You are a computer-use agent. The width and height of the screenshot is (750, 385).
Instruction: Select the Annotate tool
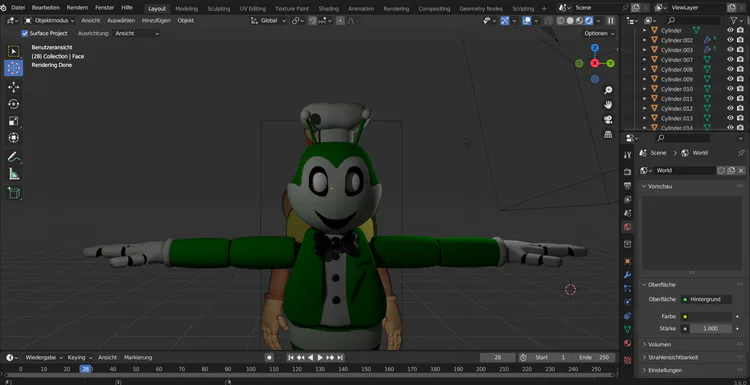(x=13, y=157)
